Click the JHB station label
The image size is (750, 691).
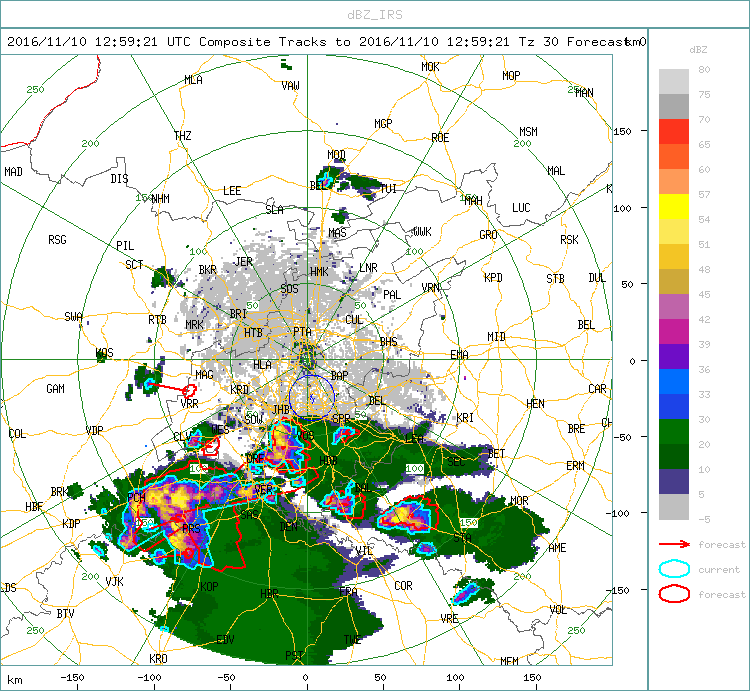(281, 409)
